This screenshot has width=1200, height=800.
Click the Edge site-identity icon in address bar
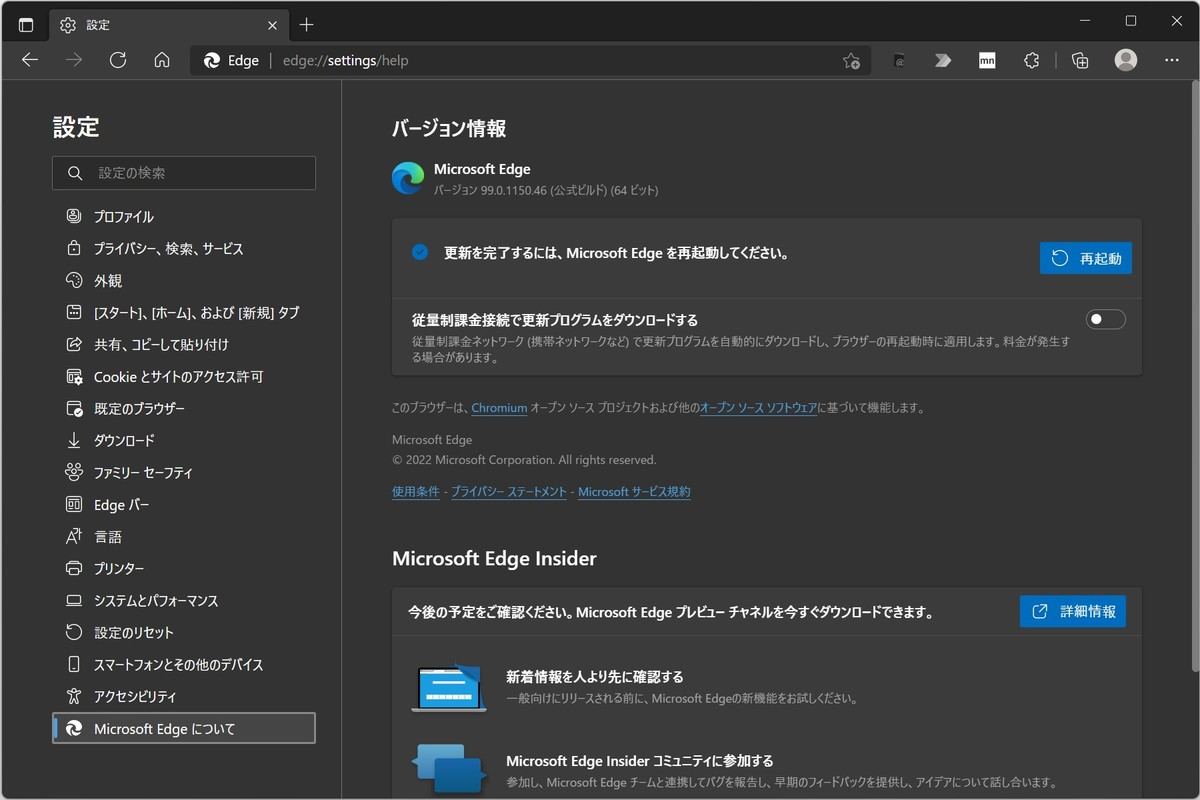[211, 60]
